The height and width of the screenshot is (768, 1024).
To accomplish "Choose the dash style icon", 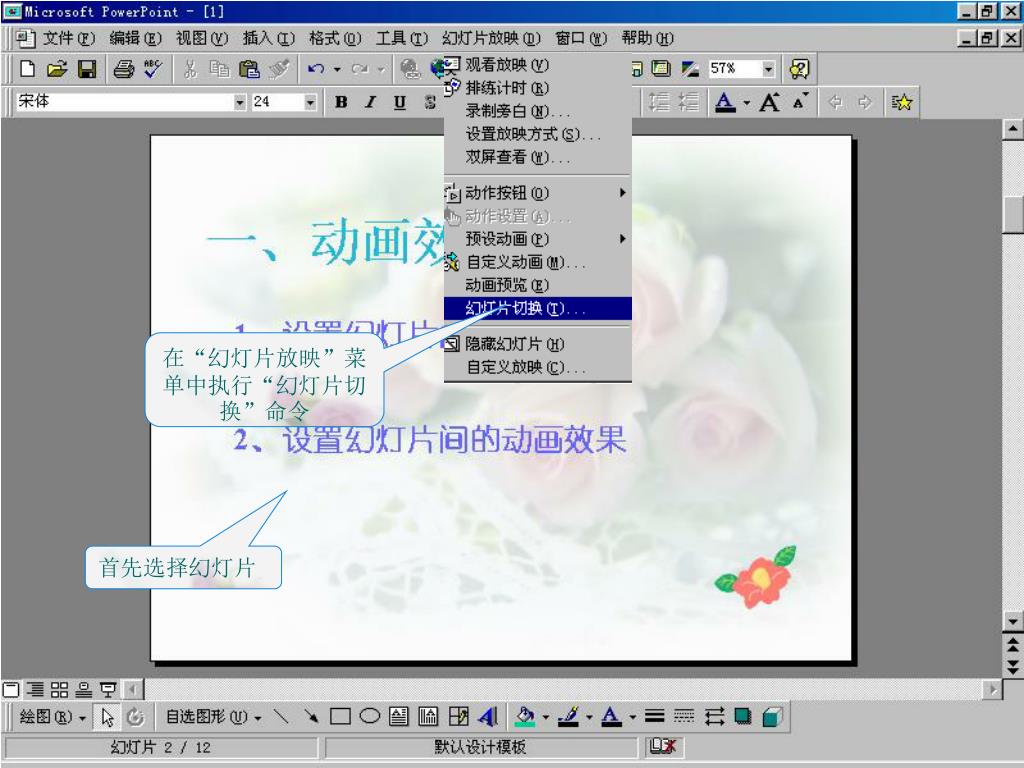I will (x=684, y=716).
